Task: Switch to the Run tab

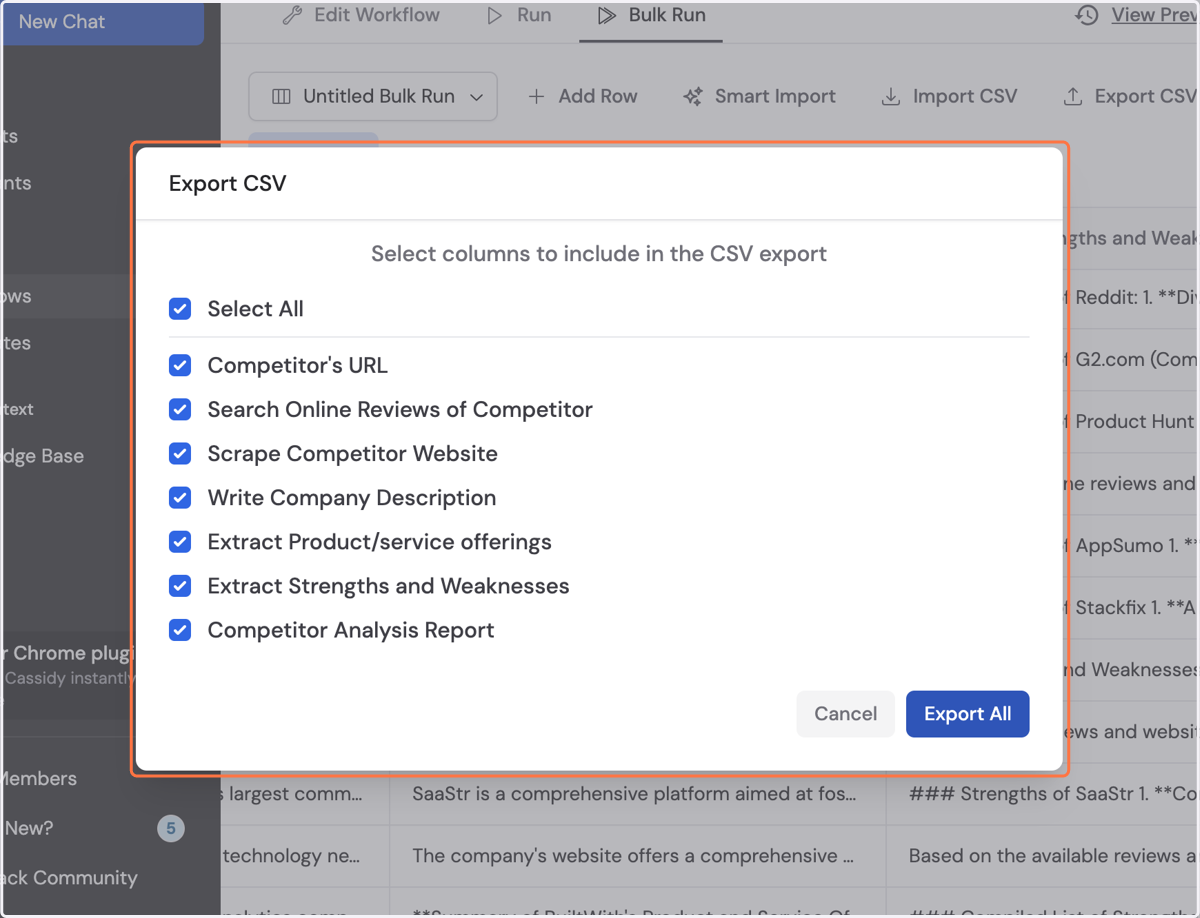Action: (x=519, y=15)
